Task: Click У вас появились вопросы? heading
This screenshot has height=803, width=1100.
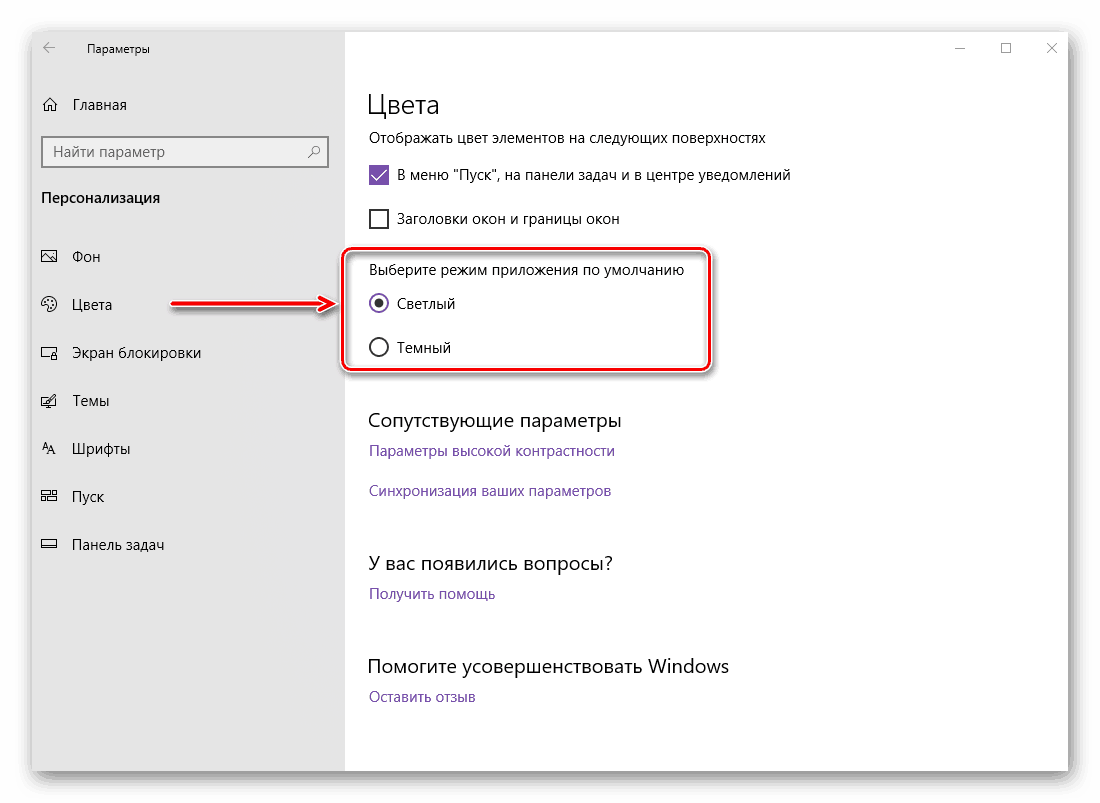Action: point(490,563)
